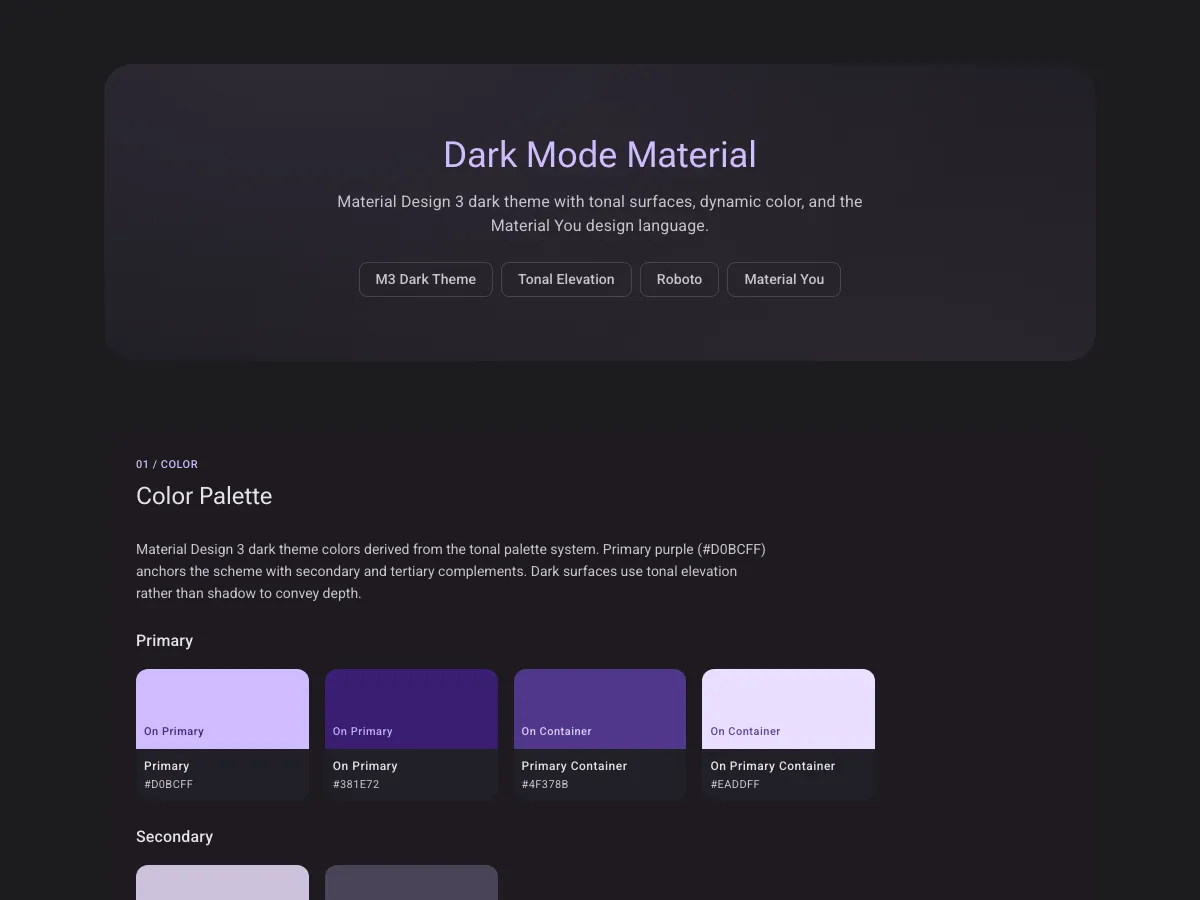Click the second Secondary swatch
1200x900 pixels.
point(411,885)
